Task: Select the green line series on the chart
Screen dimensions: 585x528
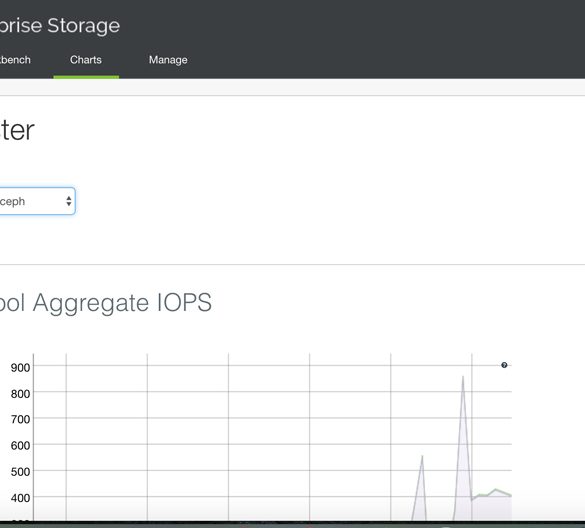Action: (495, 490)
